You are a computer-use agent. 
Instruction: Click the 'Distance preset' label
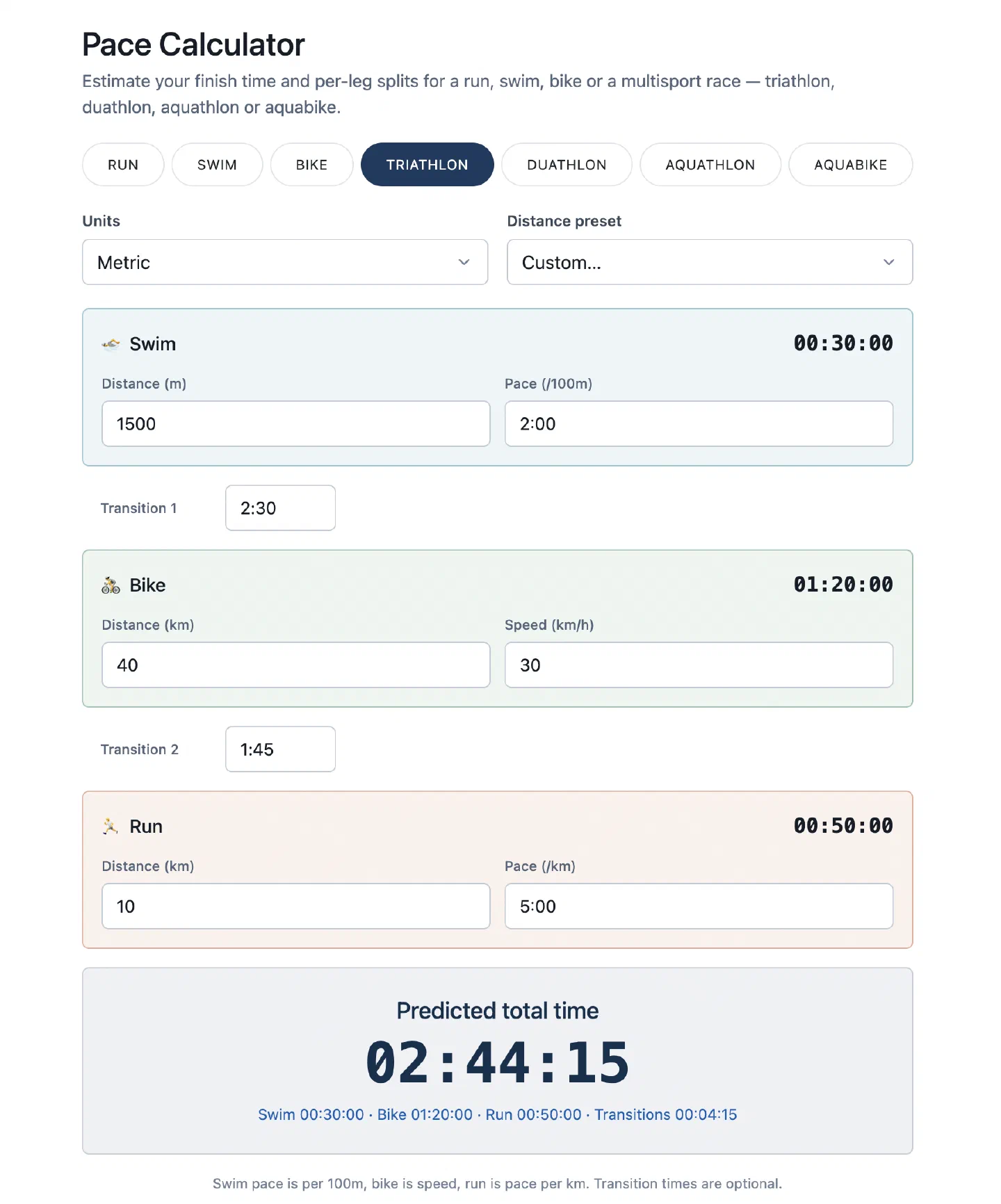564,221
